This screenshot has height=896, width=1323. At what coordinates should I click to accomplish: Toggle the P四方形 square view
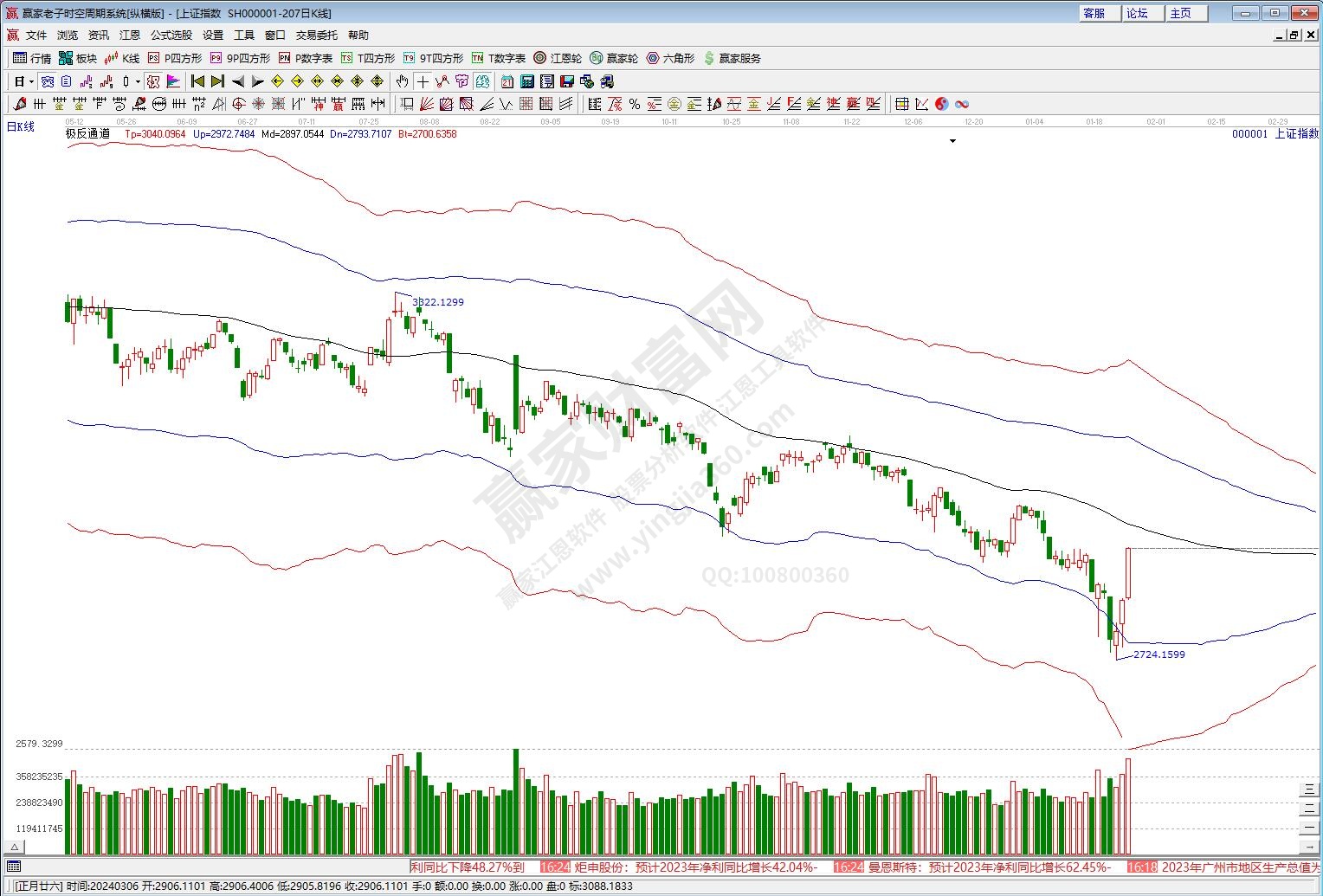pos(174,58)
